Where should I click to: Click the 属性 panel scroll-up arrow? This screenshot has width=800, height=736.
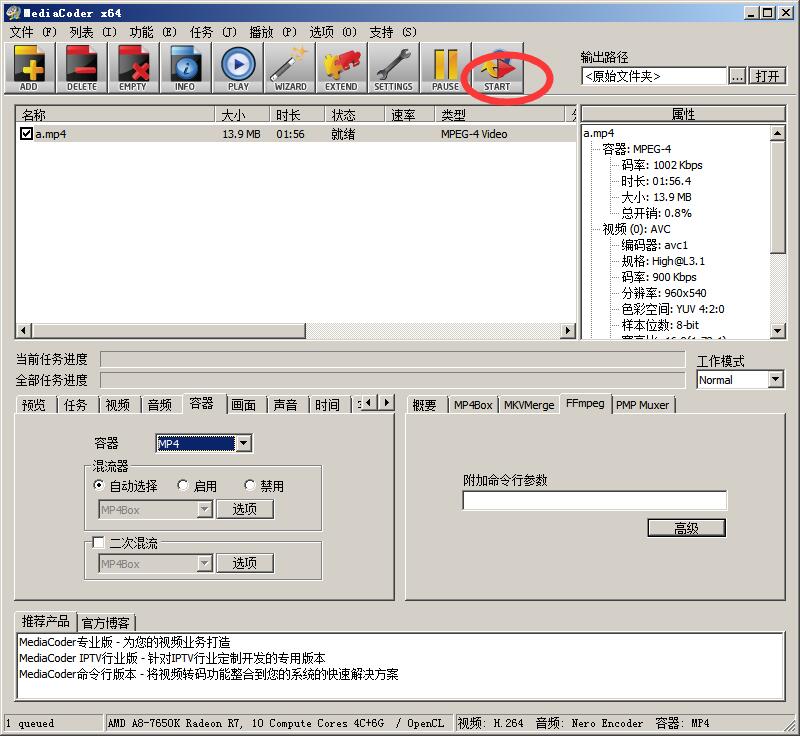[x=777, y=133]
